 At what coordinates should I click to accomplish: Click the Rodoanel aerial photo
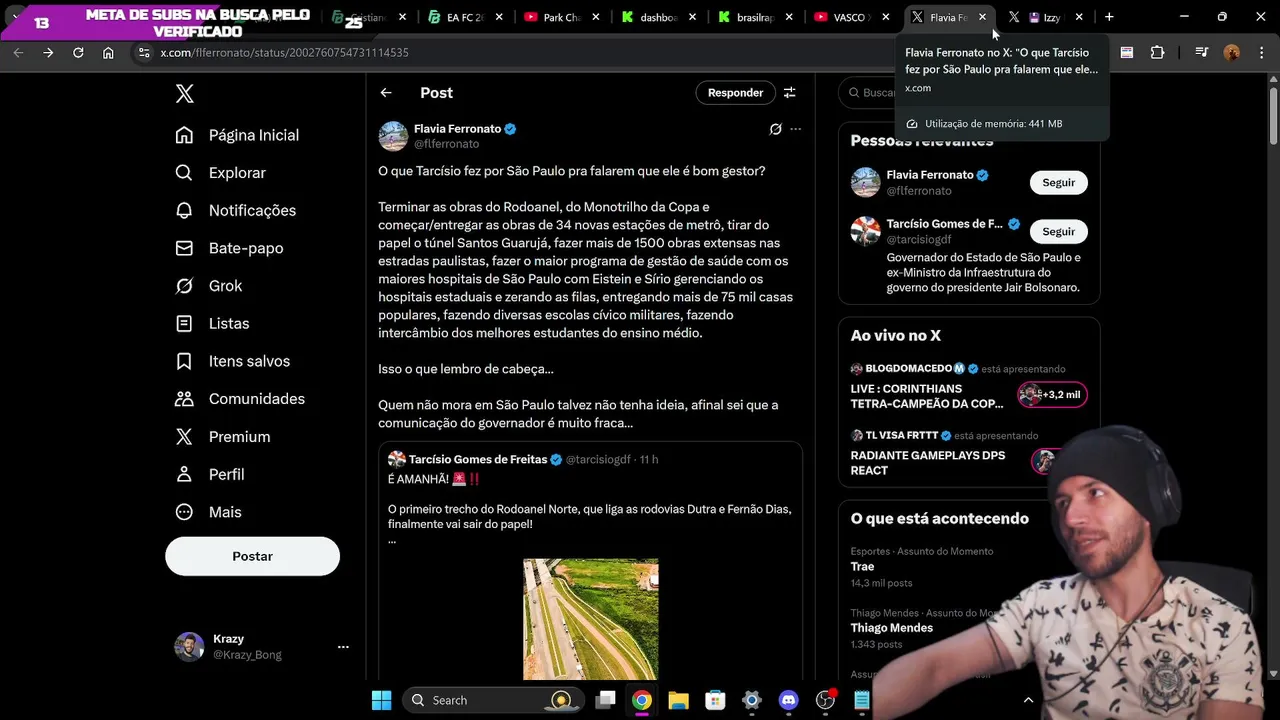tap(591, 619)
